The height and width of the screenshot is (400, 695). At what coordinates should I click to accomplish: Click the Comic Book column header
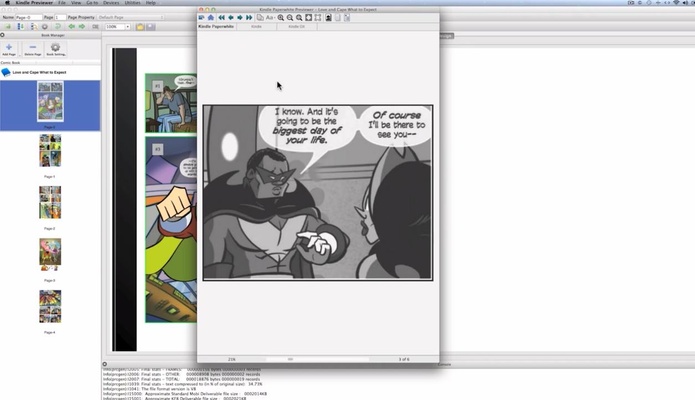pyautogui.click(x=10, y=63)
